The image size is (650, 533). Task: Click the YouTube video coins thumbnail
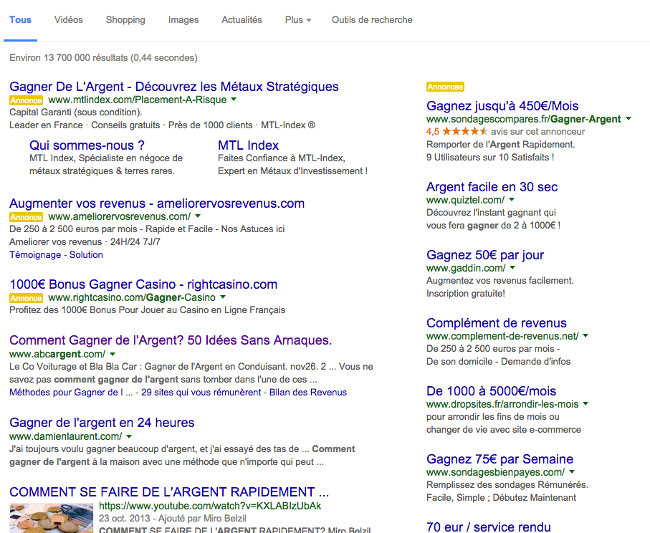(x=51, y=518)
